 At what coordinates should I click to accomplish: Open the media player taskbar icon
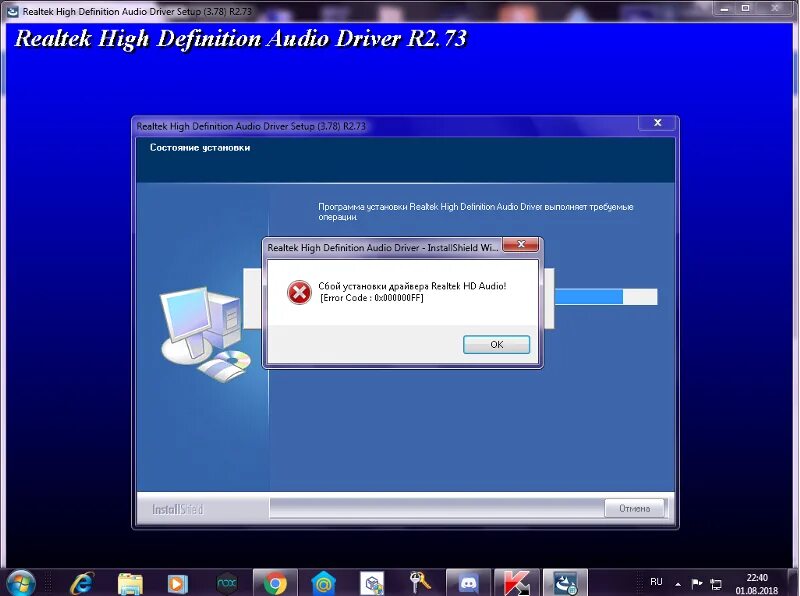click(x=178, y=583)
